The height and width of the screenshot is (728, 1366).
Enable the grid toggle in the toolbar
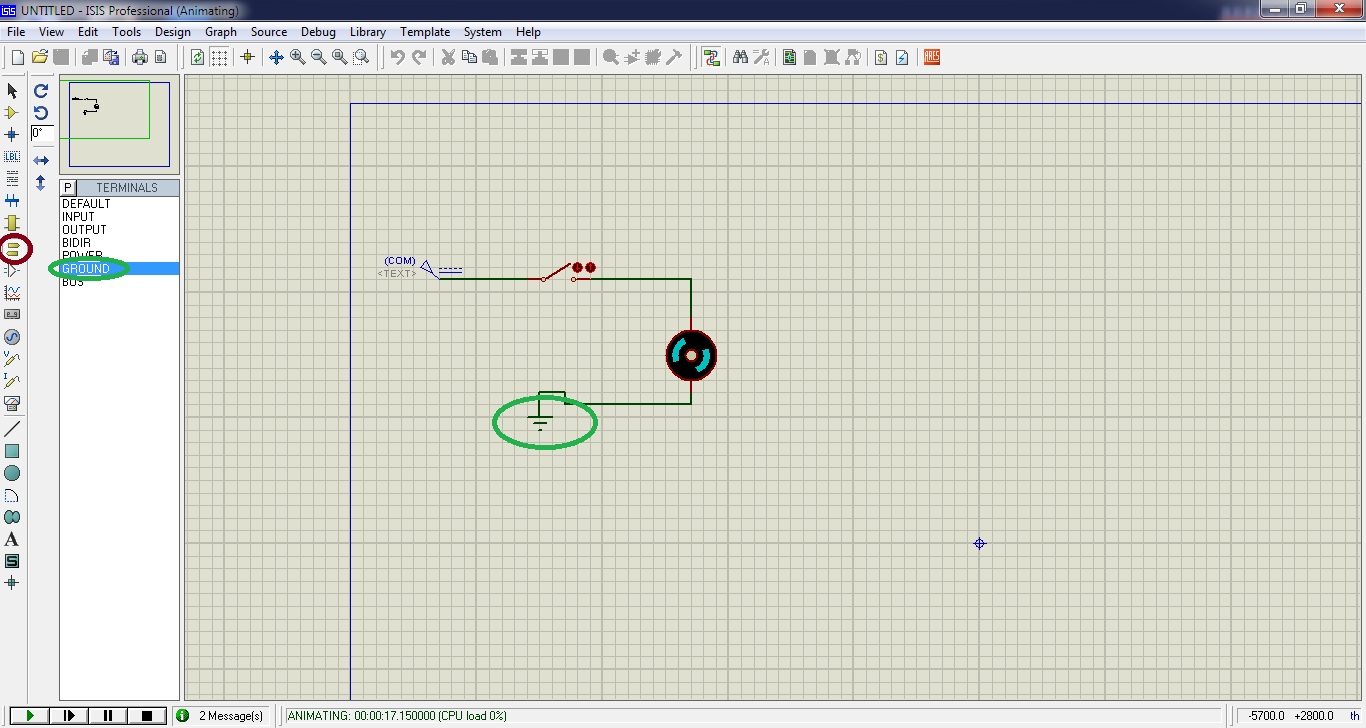219,57
